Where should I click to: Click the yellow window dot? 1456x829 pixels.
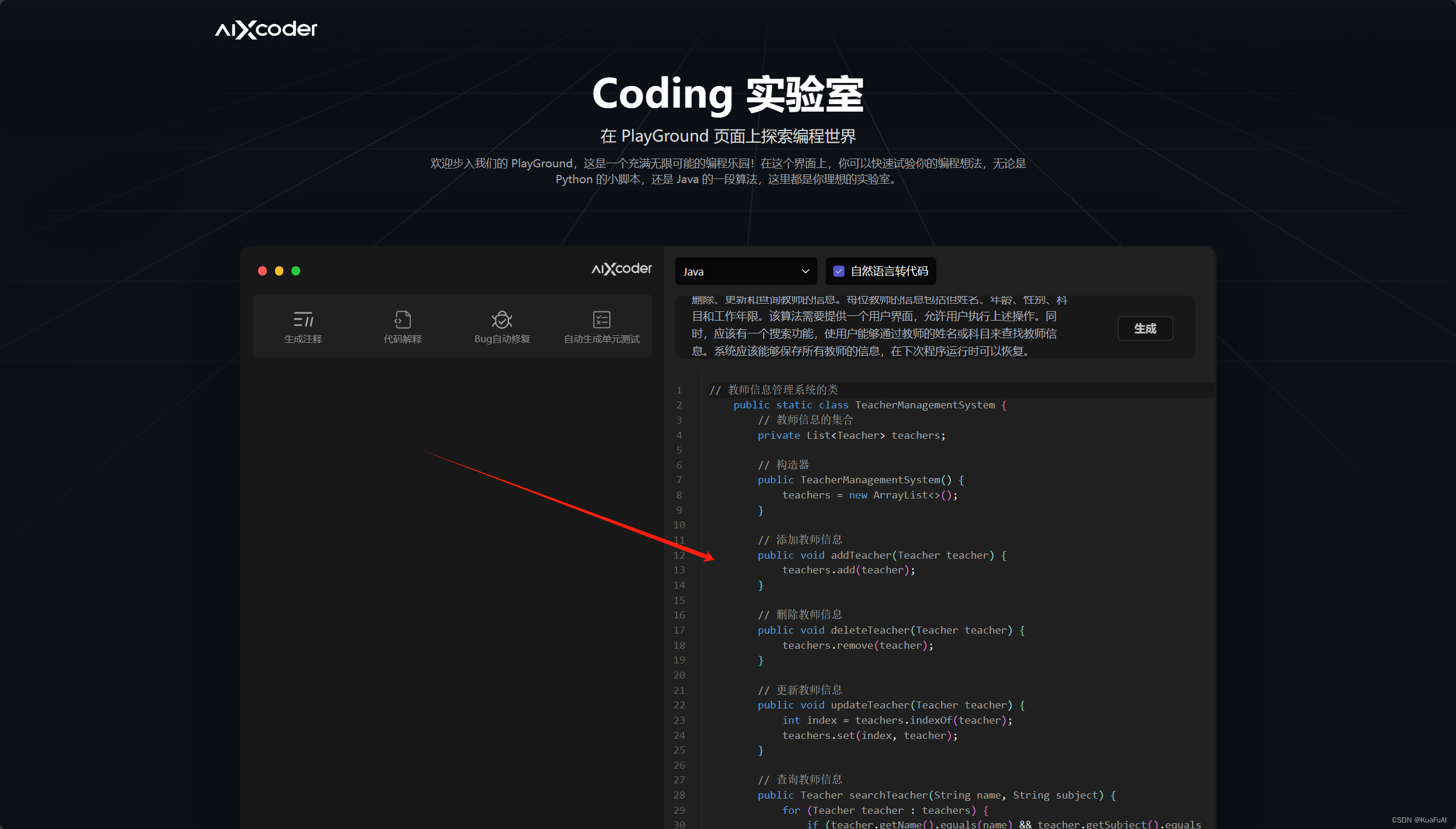click(279, 271)
